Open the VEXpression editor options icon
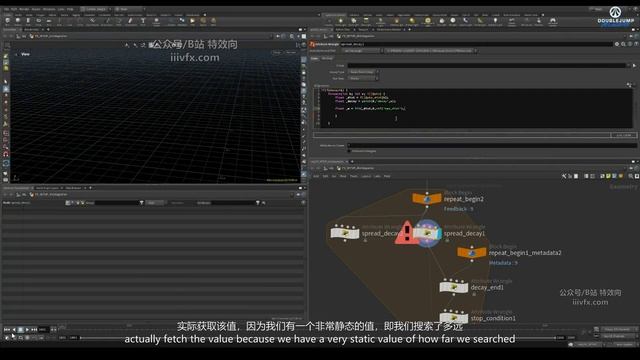Screen dimensions: 640x360 tap(629, 84)
